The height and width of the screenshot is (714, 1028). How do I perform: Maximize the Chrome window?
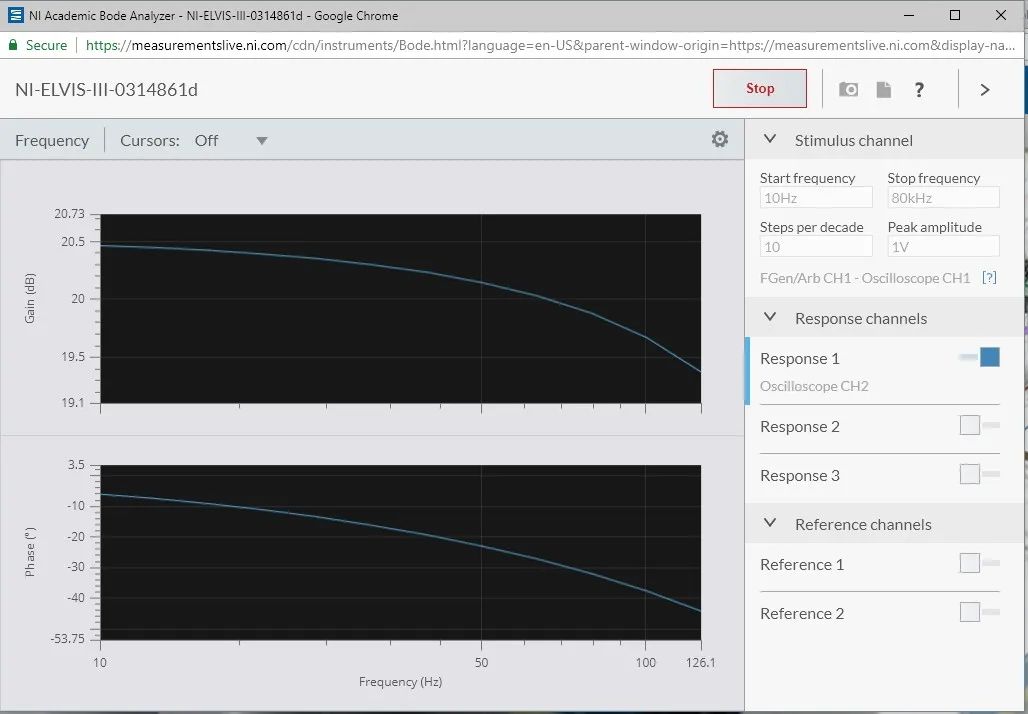[x=955, y=15]
